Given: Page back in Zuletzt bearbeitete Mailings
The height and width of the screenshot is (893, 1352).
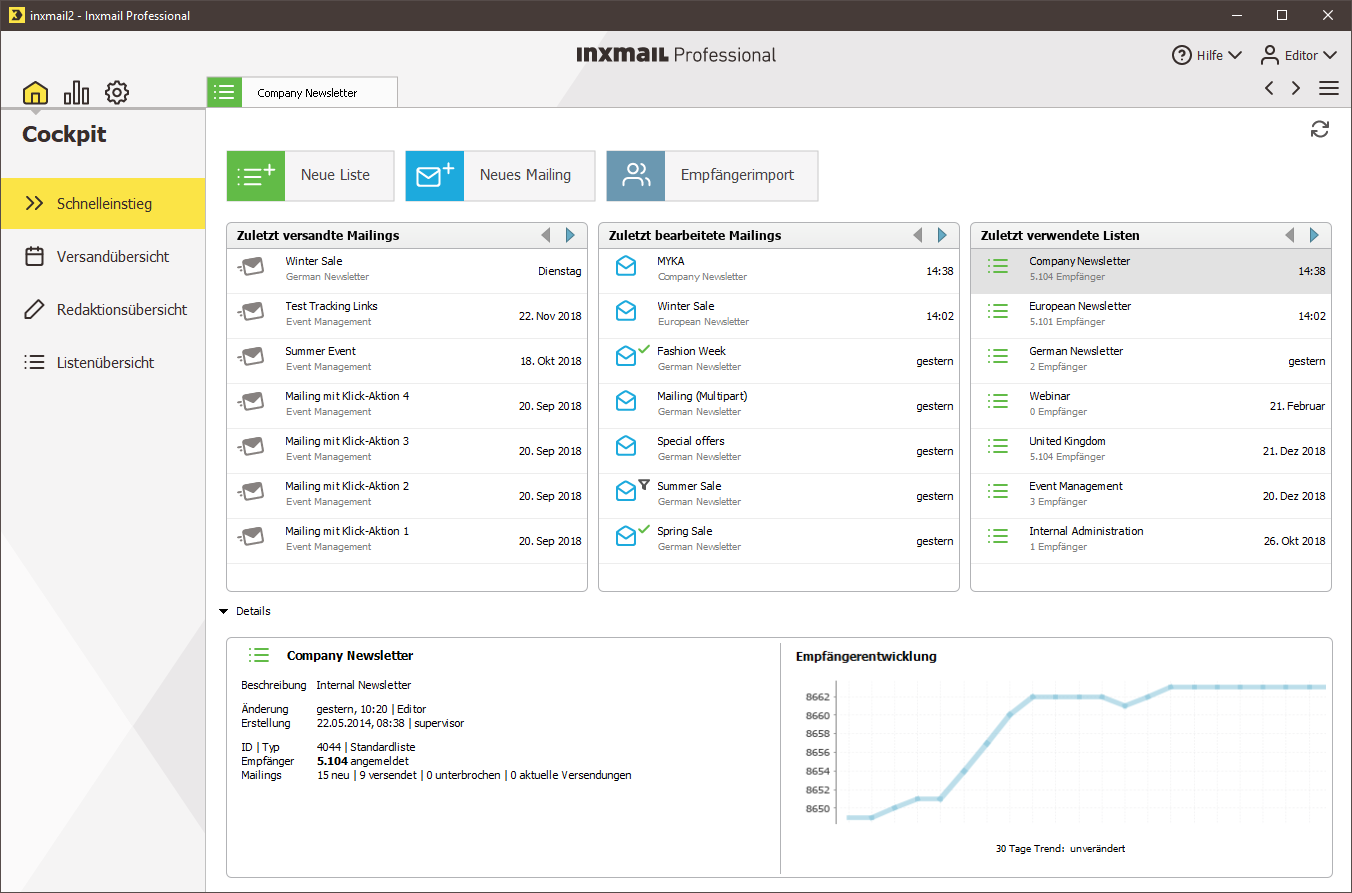Looking at the screenshot, I should click(917, 235).
